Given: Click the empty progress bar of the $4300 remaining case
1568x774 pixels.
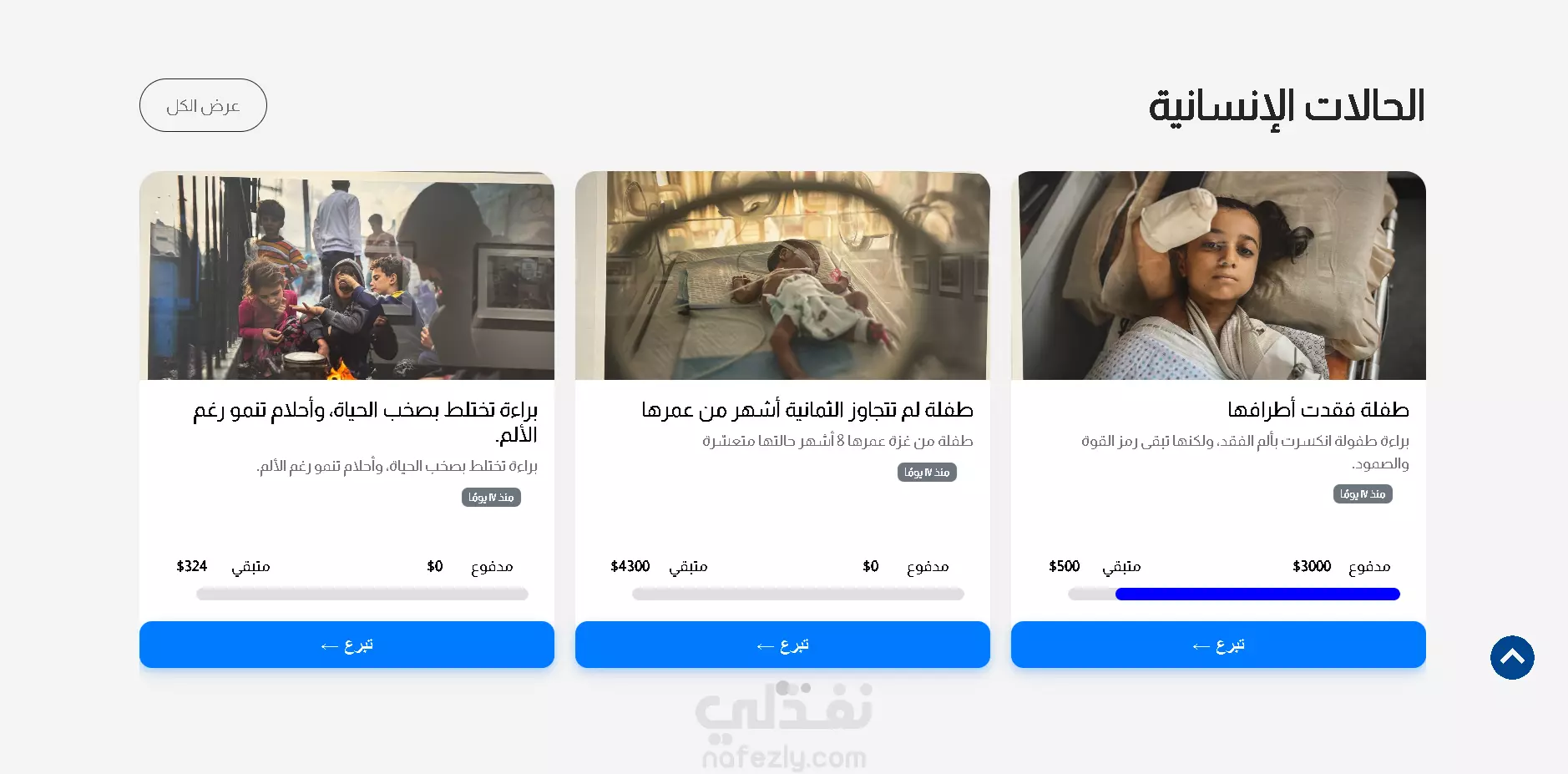Looking at the screenshot, I should tap(798, 594).
